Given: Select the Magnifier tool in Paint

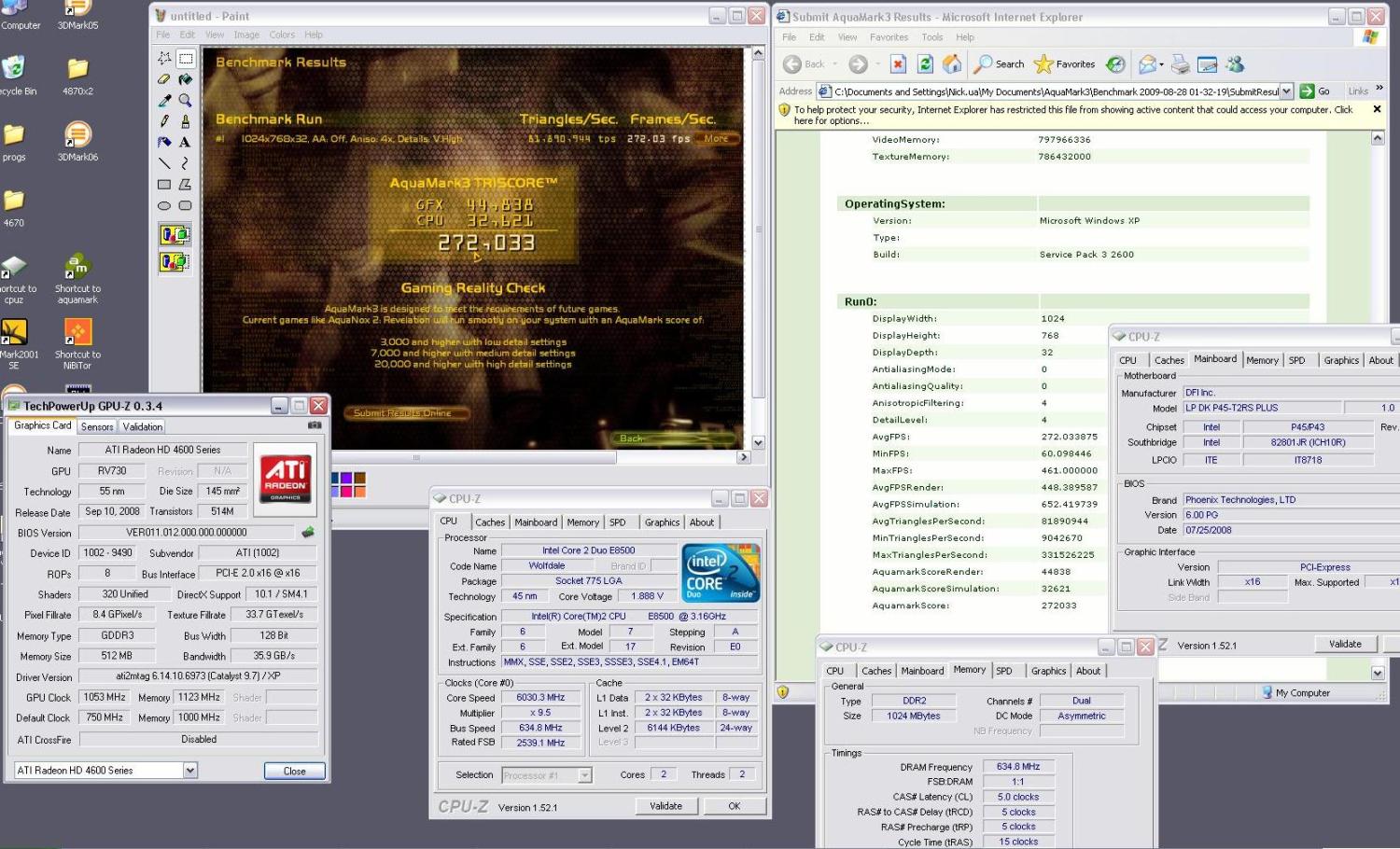Looking at the screenshot, I should coord(186,101).
